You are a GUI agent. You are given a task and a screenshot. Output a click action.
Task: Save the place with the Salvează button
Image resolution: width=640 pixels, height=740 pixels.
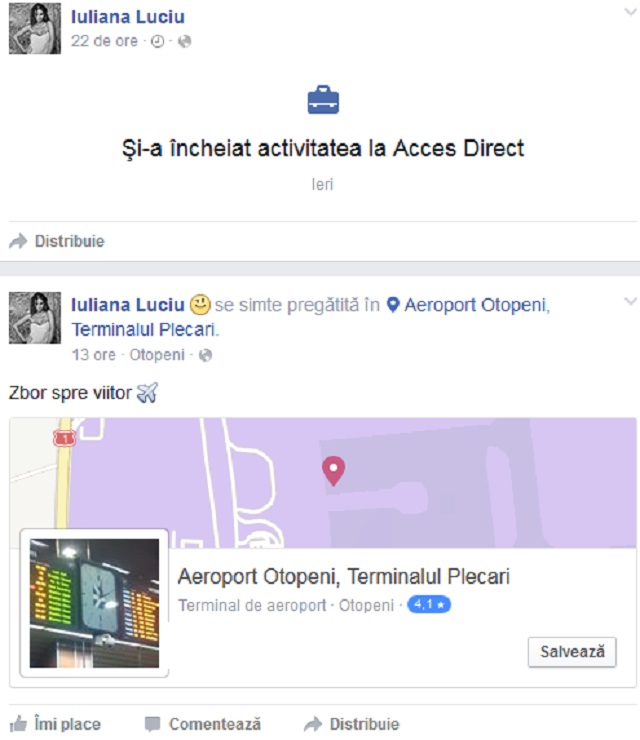[x=572, y=652]
